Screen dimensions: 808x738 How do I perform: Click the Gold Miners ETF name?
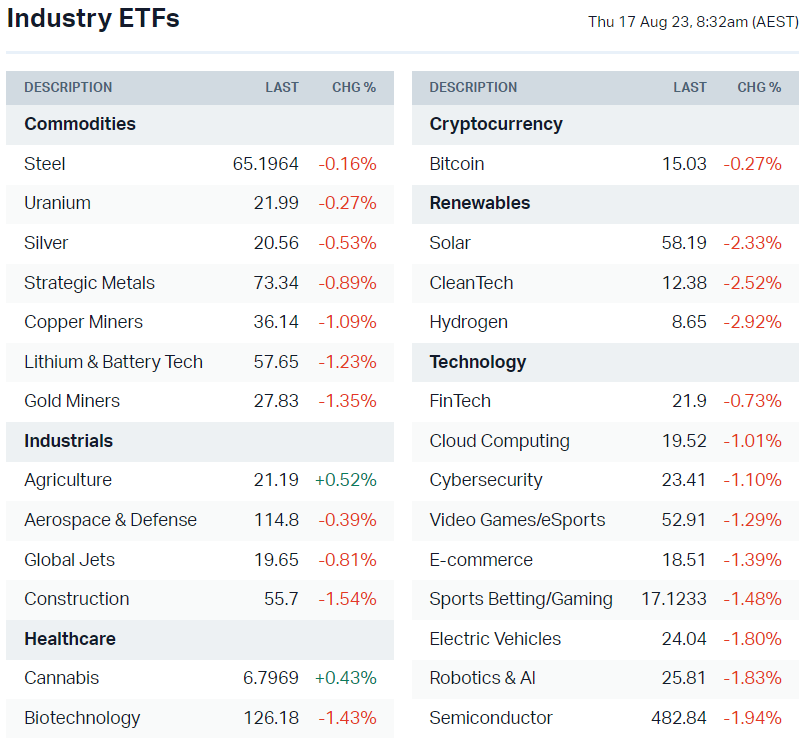pyautogui.click(x=72, y=401)
